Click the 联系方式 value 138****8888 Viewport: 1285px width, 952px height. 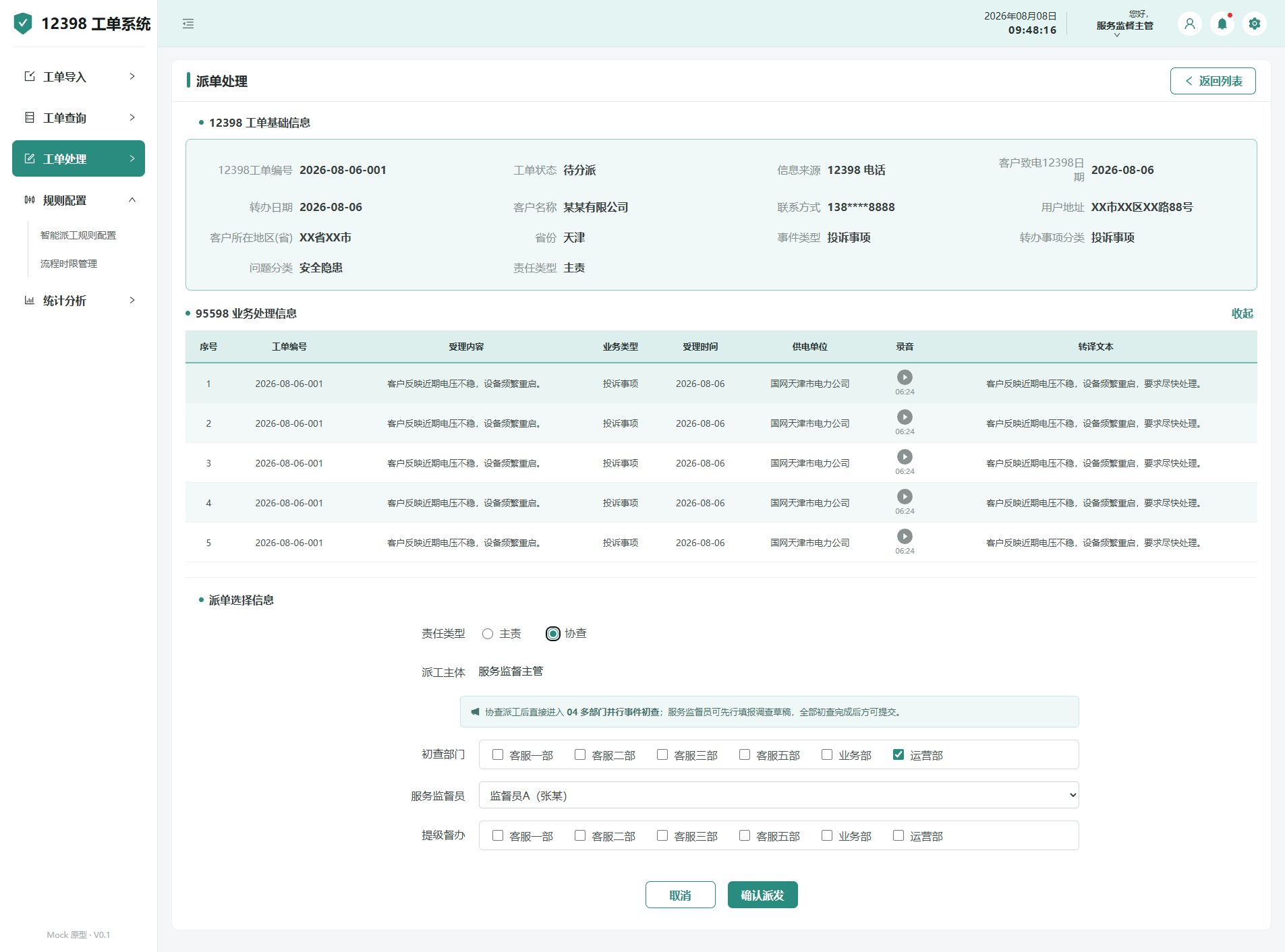tap(861, 207)
